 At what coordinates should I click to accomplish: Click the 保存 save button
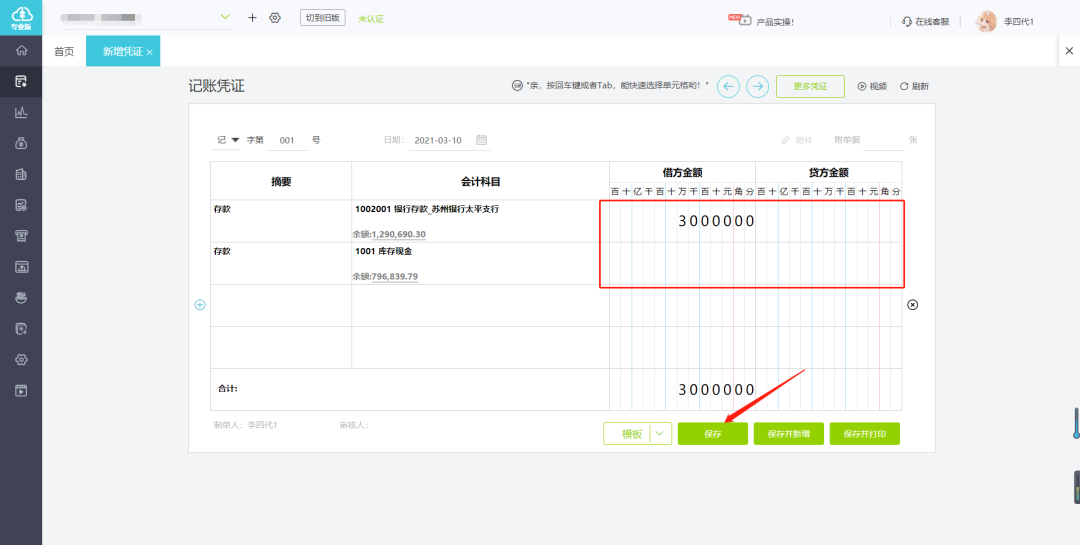pos(712,433)
